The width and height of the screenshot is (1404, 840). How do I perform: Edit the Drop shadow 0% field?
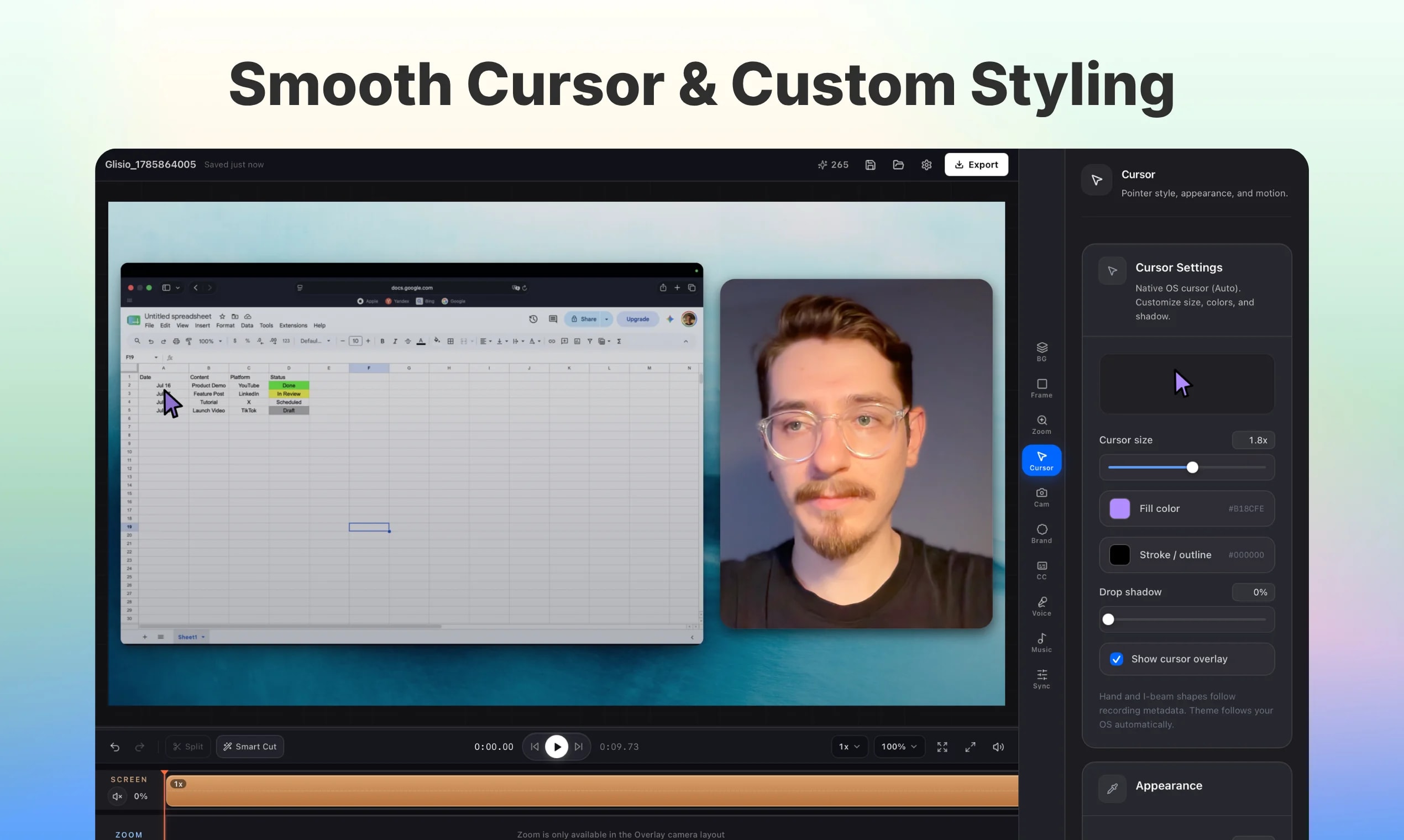(x=1254, y=592)
